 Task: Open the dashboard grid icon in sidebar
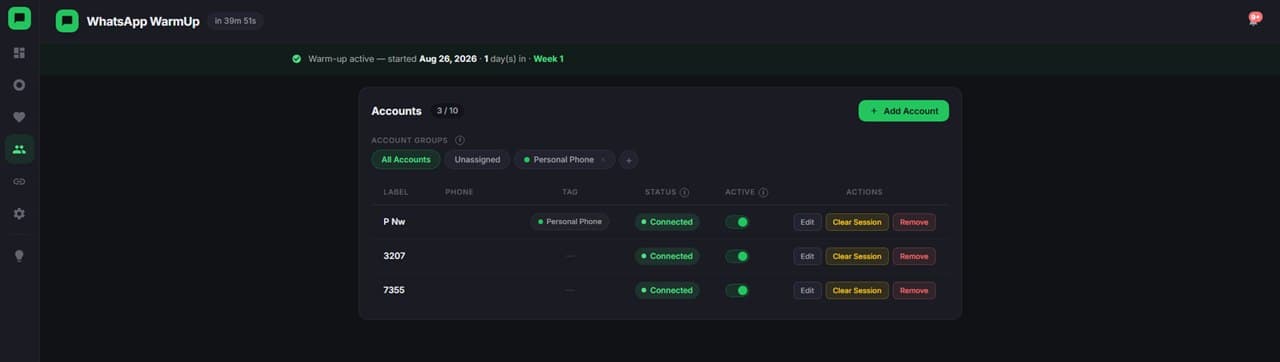click(19, 52)
